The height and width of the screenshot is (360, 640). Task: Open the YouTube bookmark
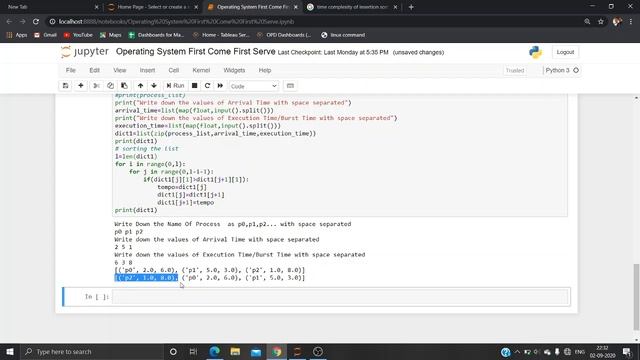pos(78,35)
